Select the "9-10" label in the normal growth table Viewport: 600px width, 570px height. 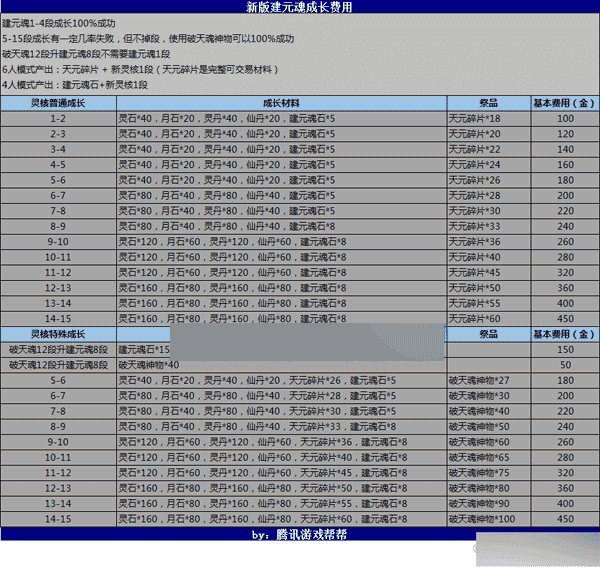click(x=58, y=242)
